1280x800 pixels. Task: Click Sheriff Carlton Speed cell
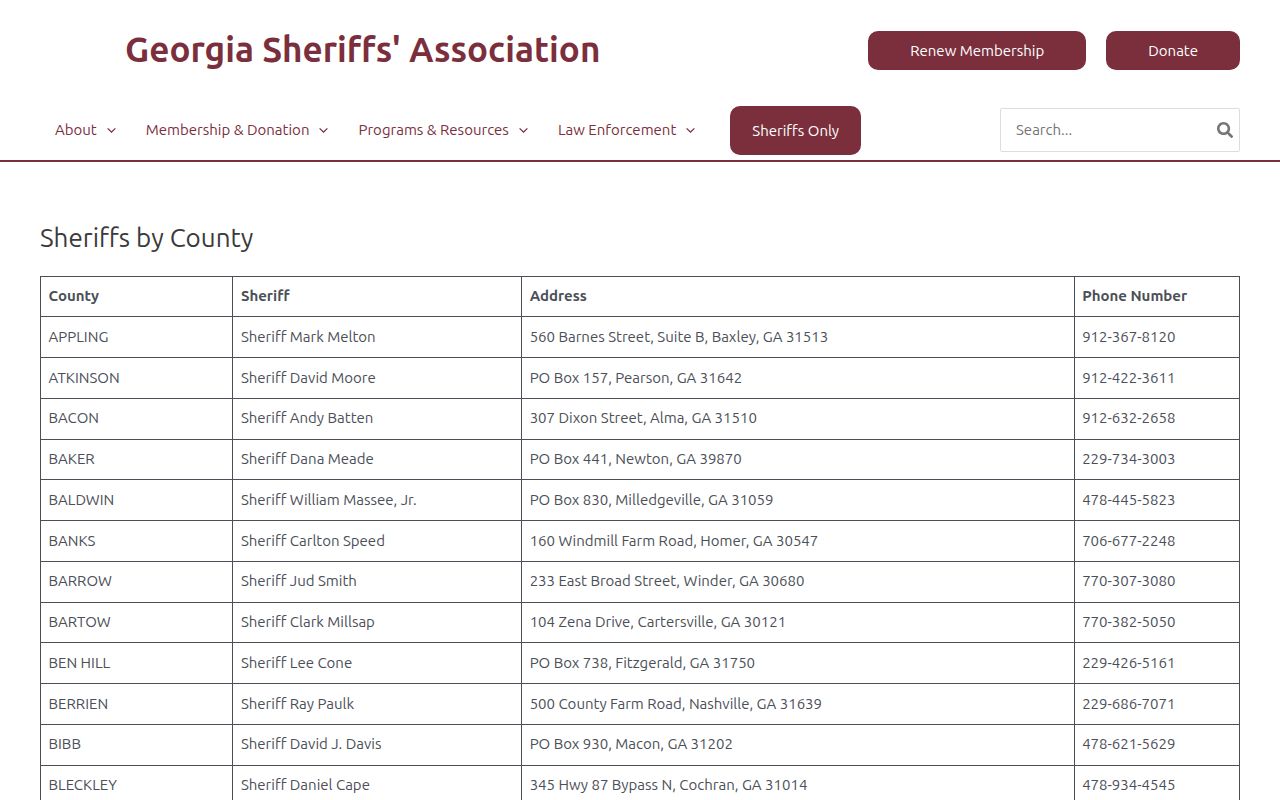[x=377, y=541]
